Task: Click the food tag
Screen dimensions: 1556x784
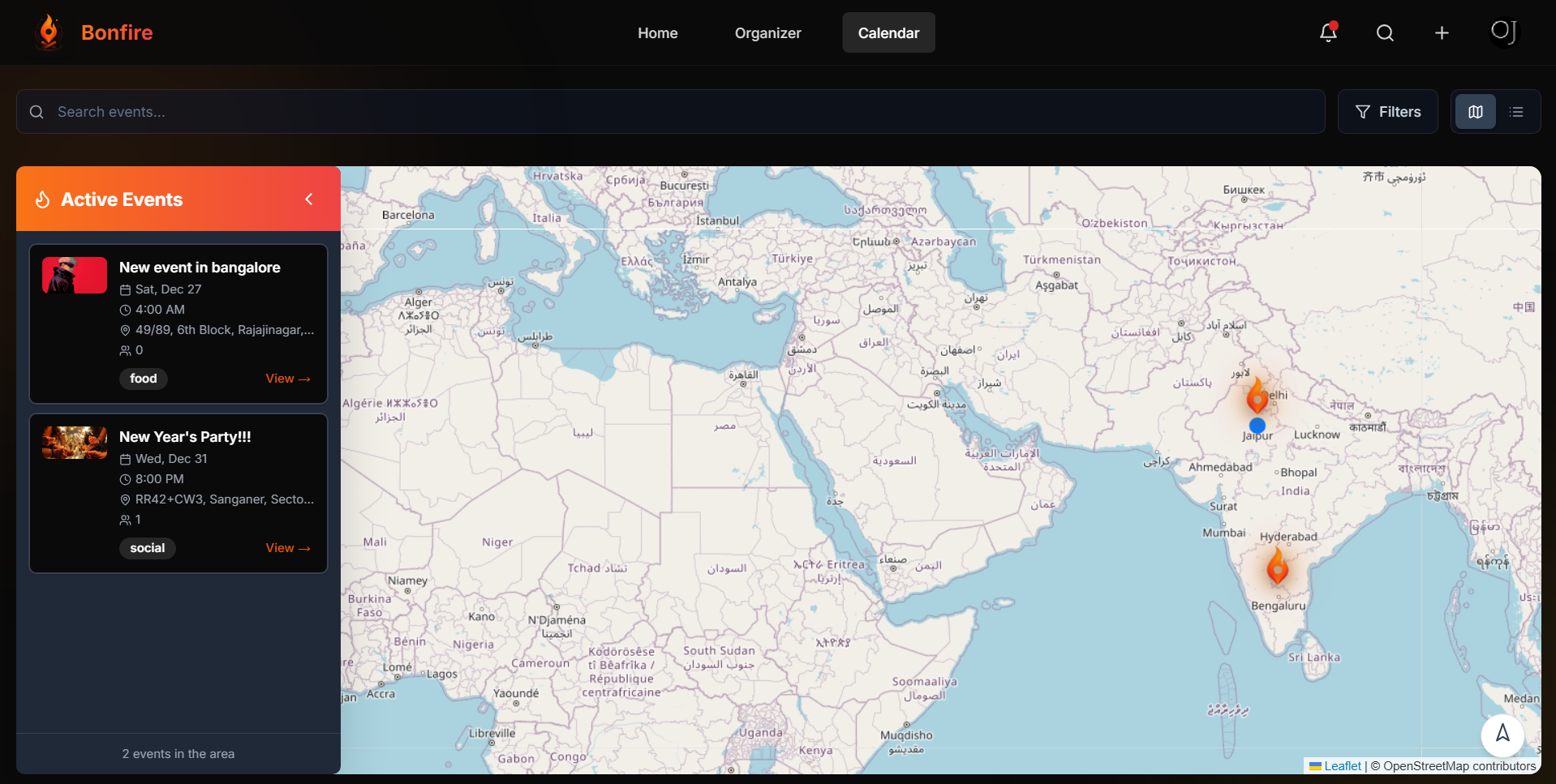Action: [144, 379]
